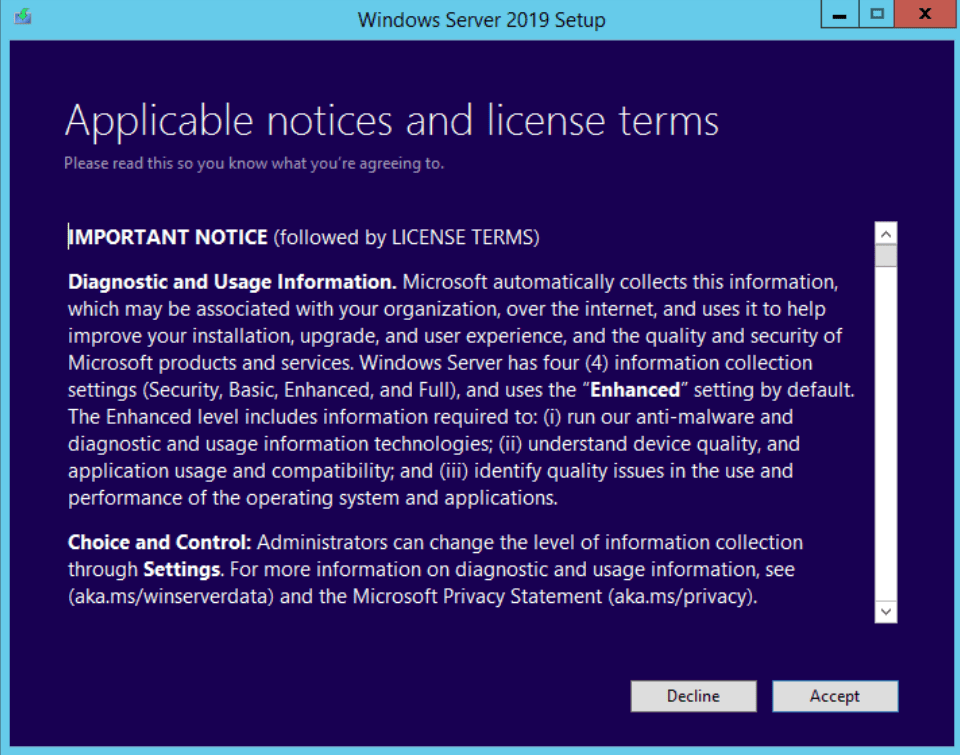Open the Setup icon system menu
960x755 pixels.
tap(22, 17)
